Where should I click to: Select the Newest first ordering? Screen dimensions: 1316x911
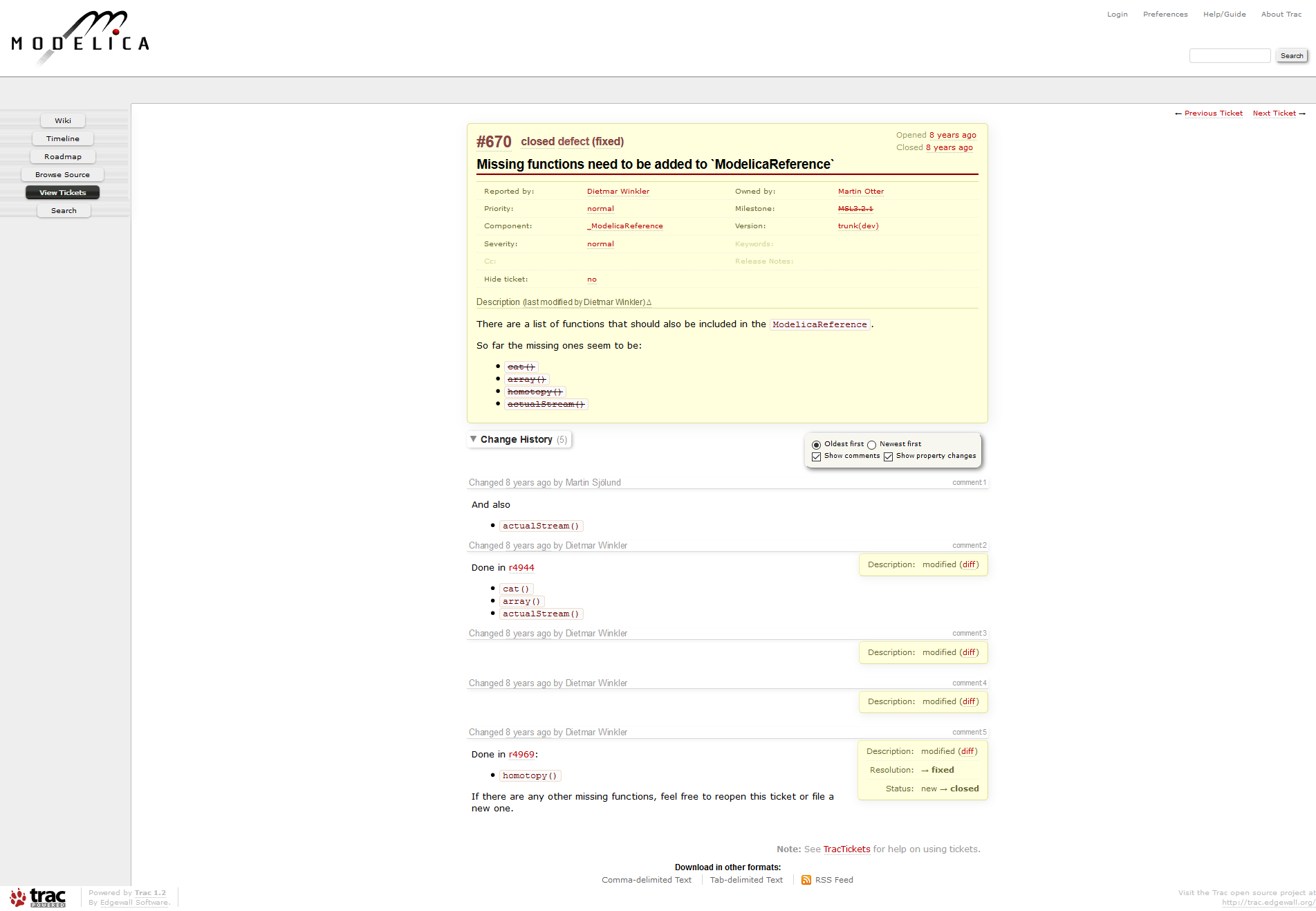click(871, 444)
